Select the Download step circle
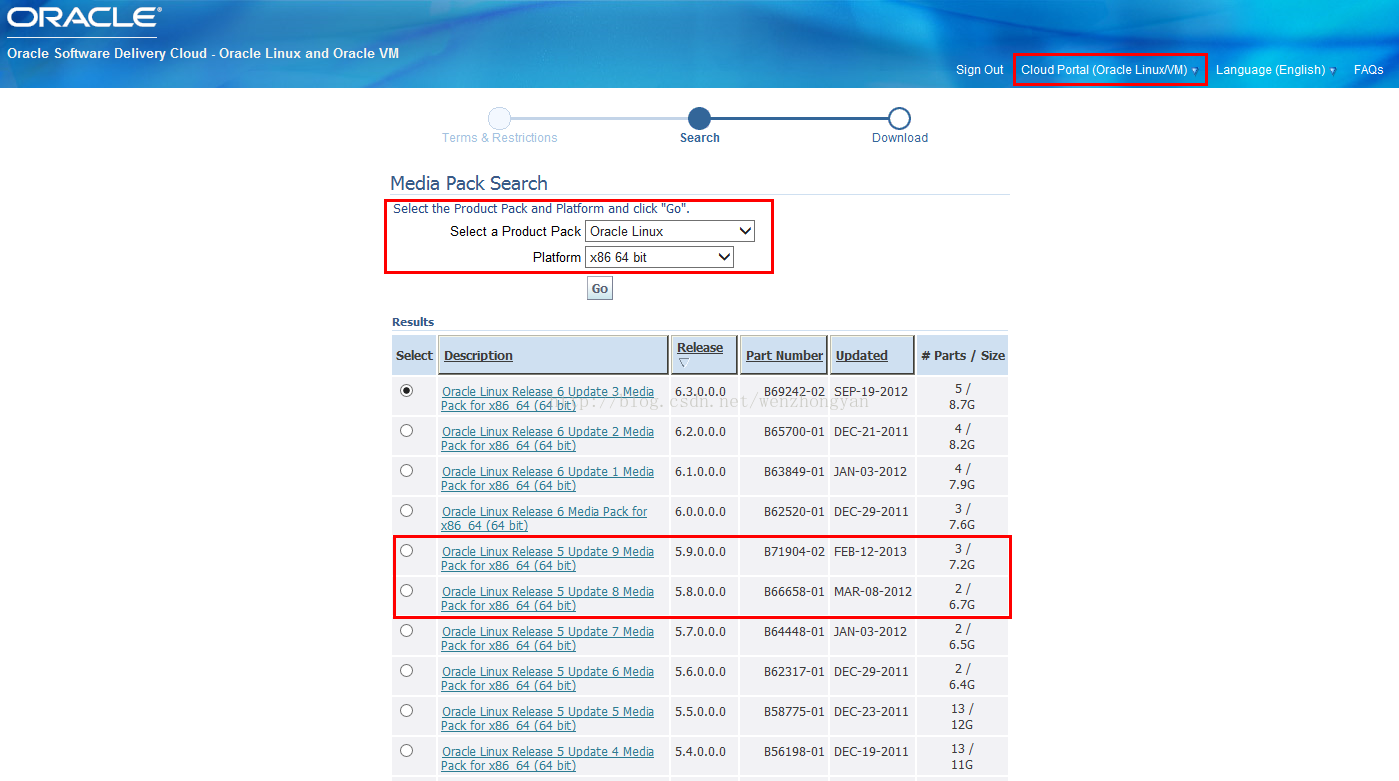 (x=899, y=119)
